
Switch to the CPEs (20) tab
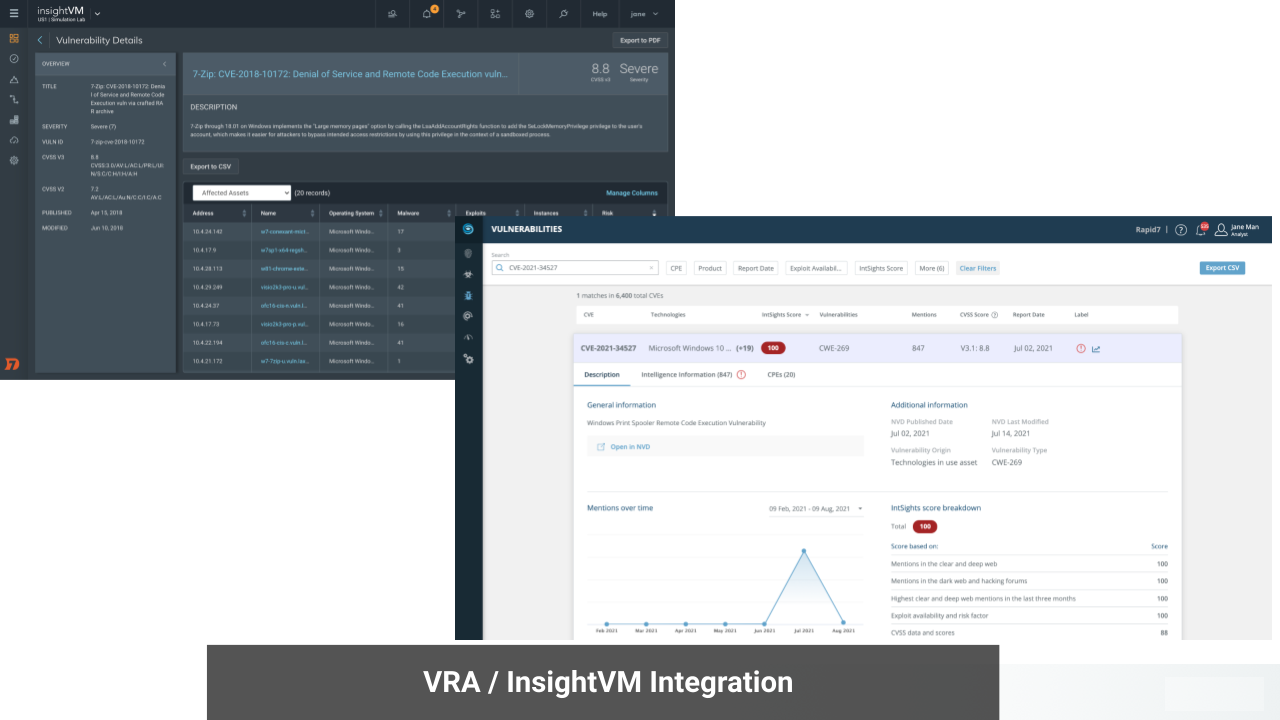pos(781,375)
